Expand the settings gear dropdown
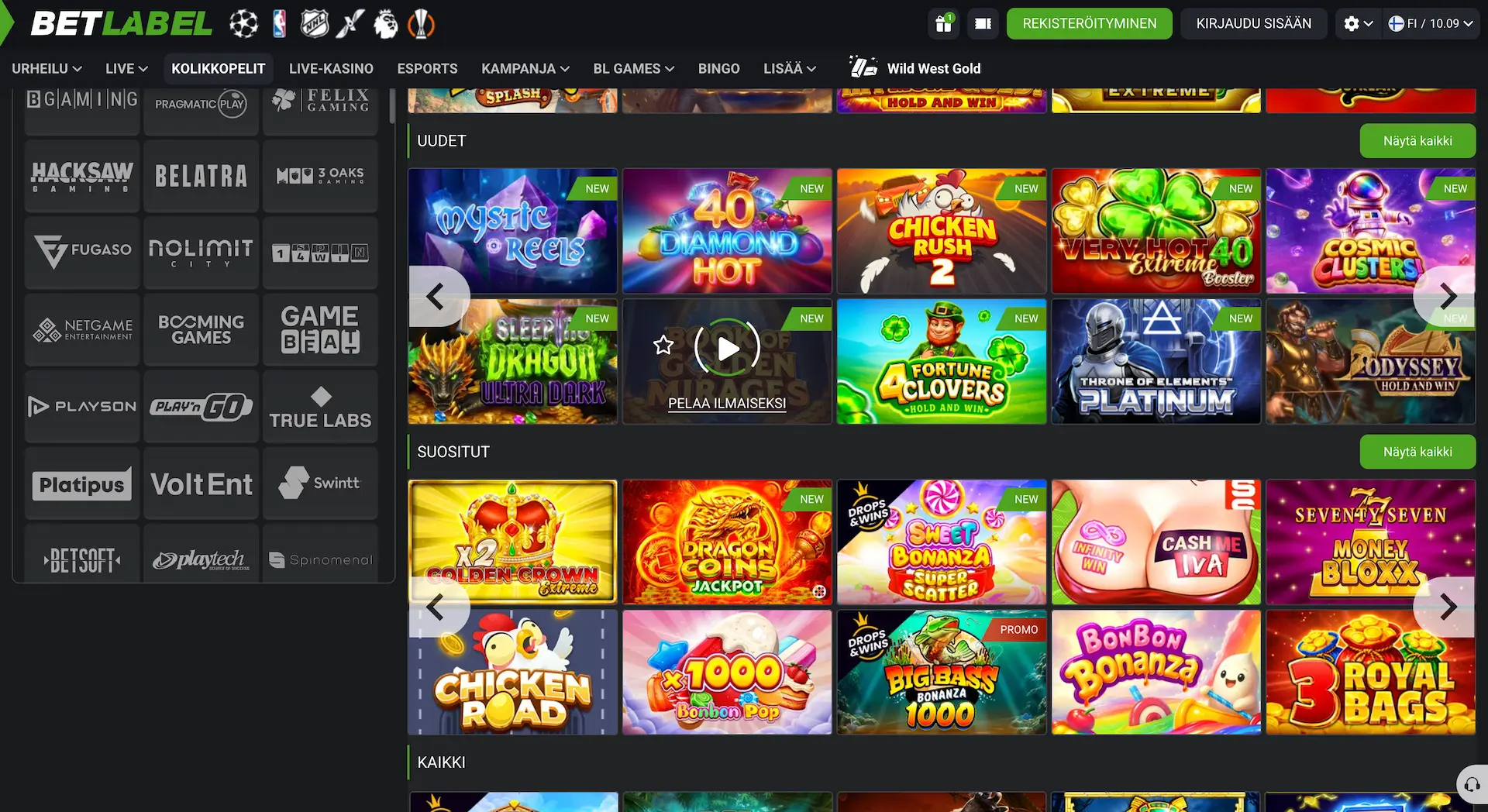This screenshot has height=812, width=1488. (1358, 24)
